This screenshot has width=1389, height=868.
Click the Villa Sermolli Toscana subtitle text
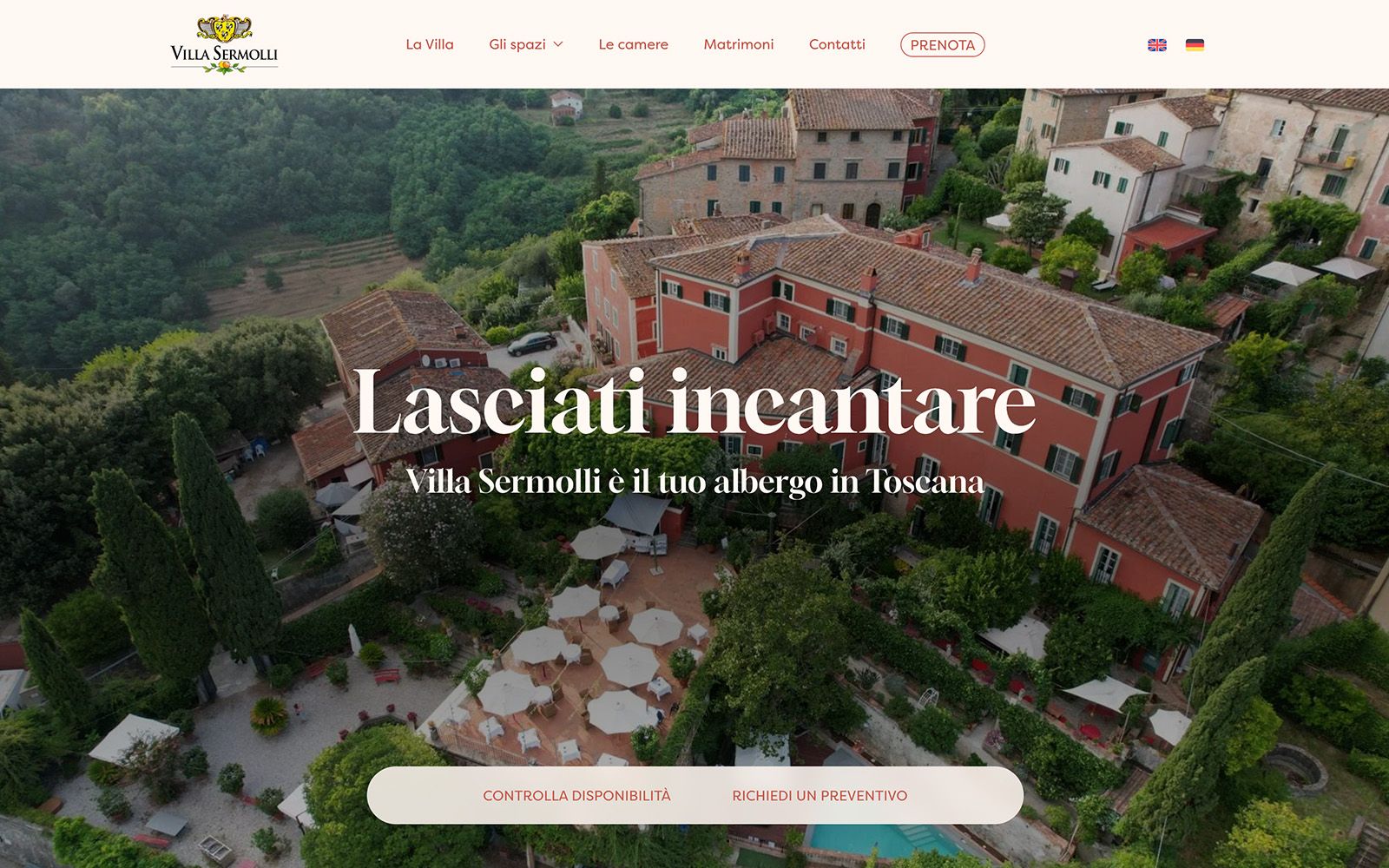click(x=694, y=481)
